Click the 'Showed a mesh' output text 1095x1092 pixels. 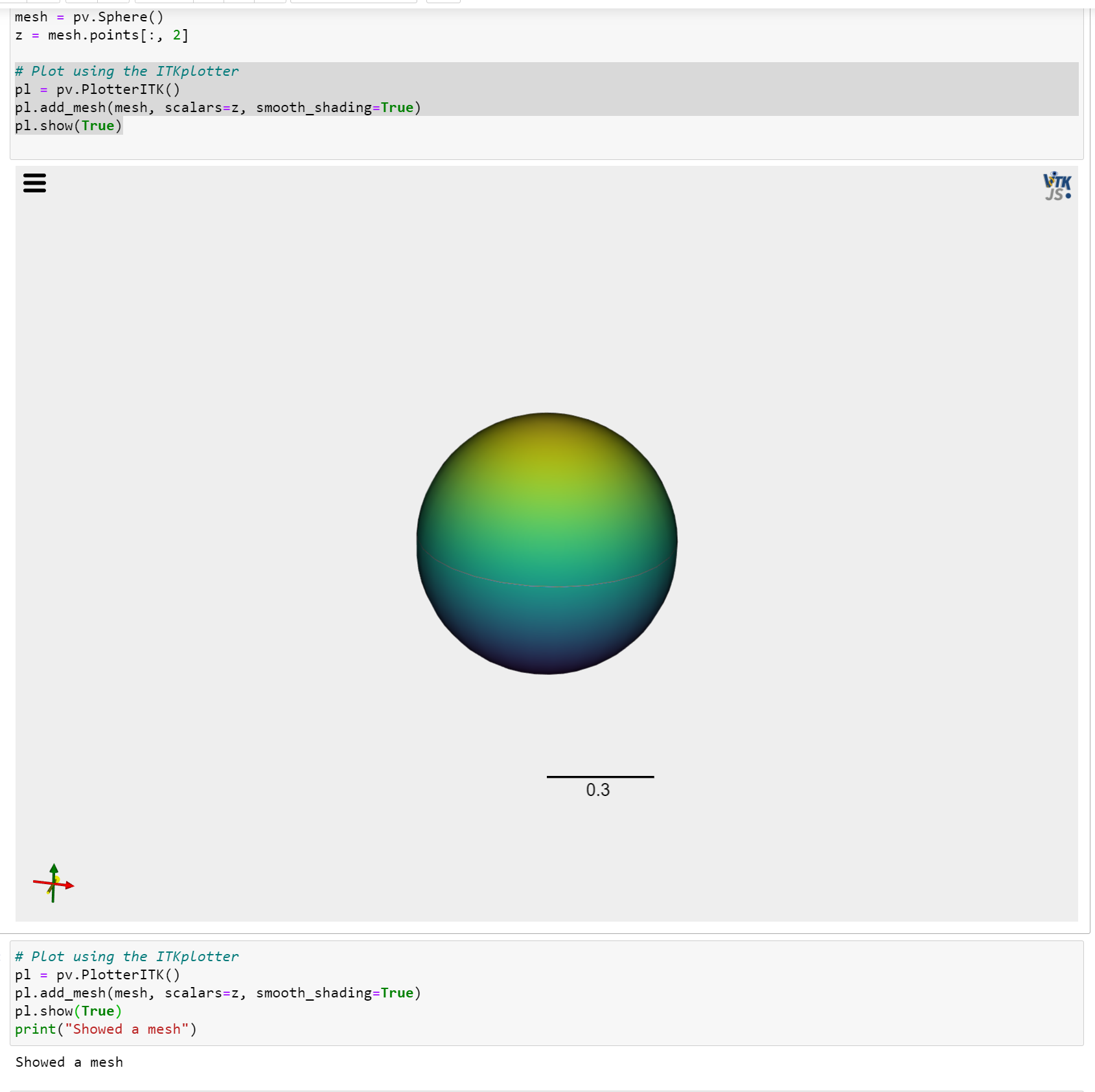(69, 1062)
